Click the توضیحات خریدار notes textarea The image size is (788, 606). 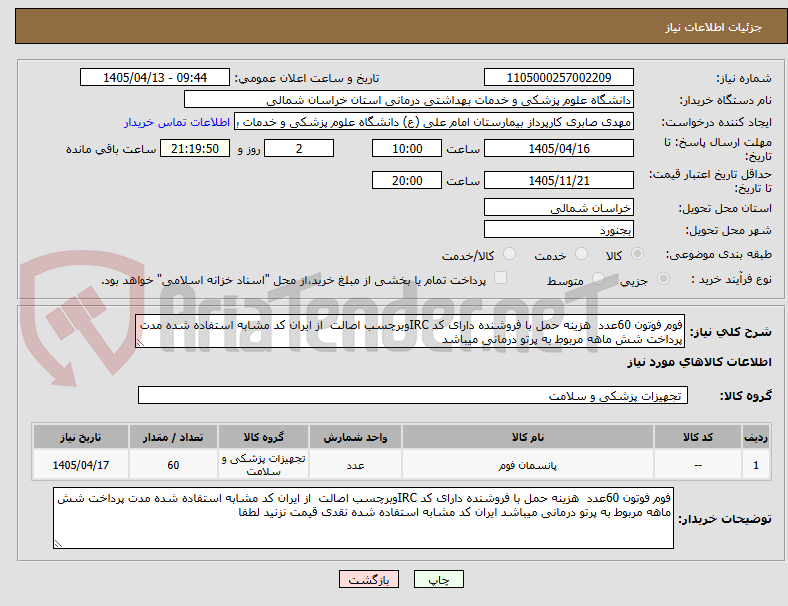coord(363,518)
